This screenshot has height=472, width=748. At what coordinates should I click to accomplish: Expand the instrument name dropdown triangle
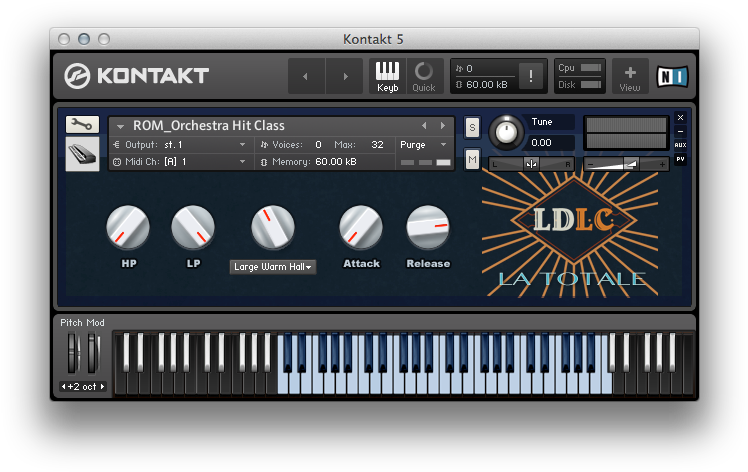(x=121, y=126)
